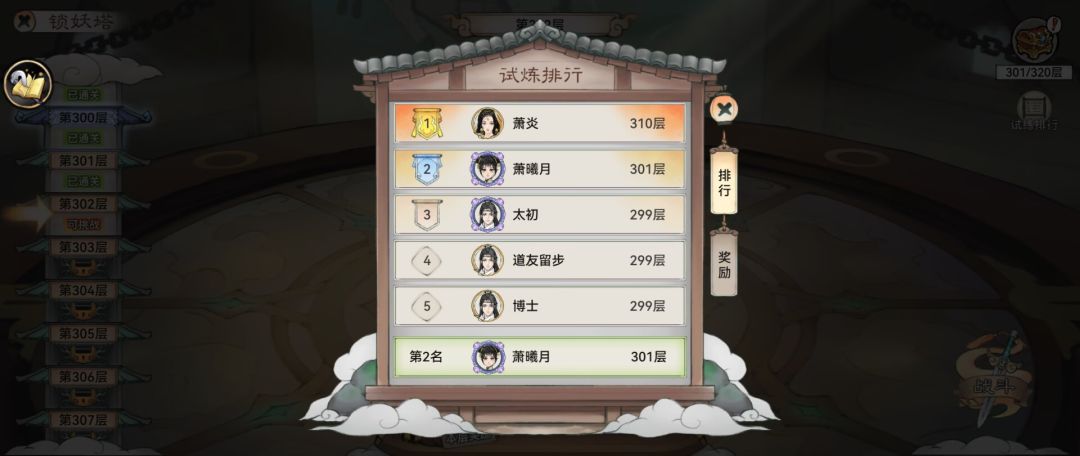
Task: Select floor 第300层 in the tower list
Action: click(x=83, y=117)
